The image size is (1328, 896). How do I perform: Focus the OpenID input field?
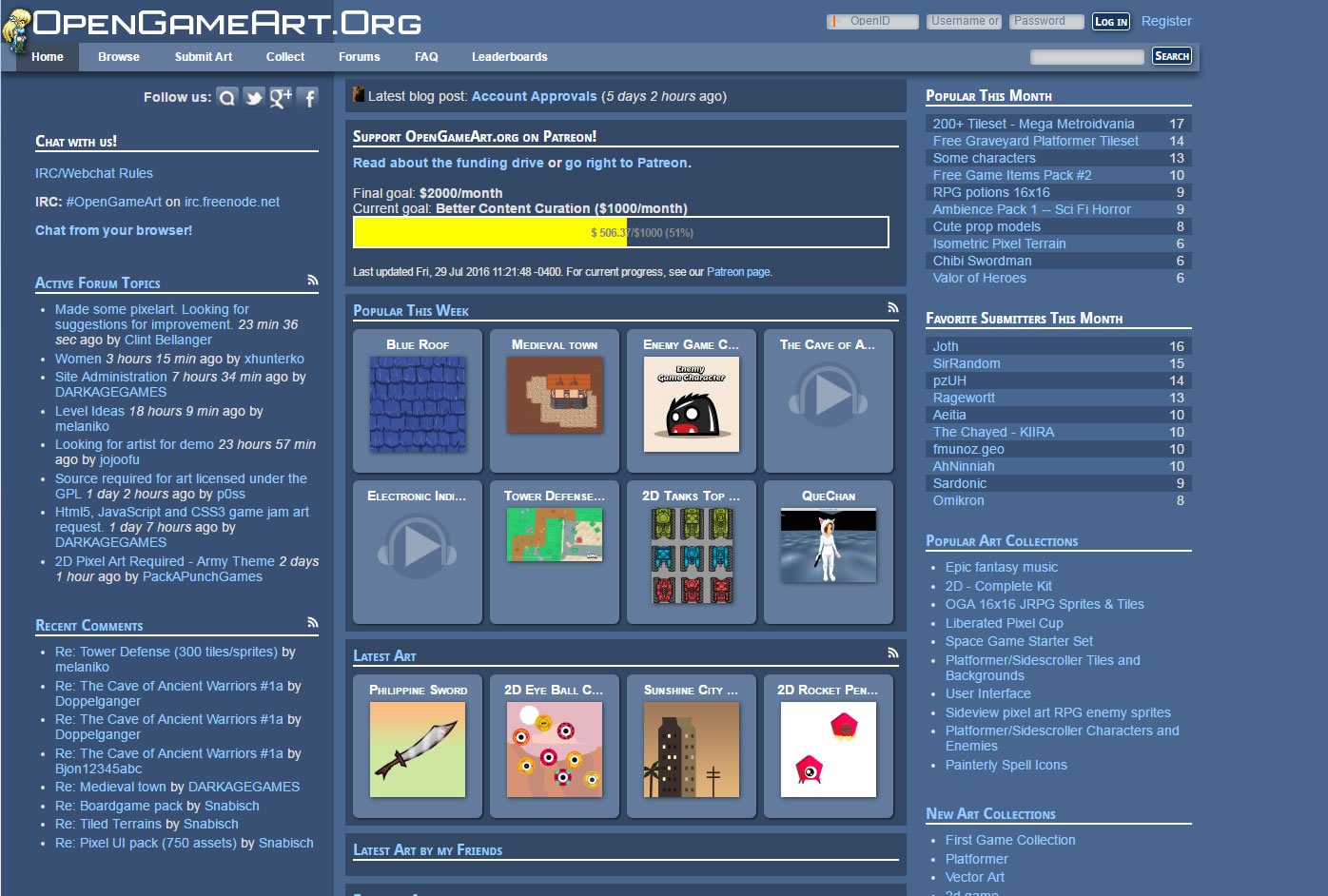(872, 21)
